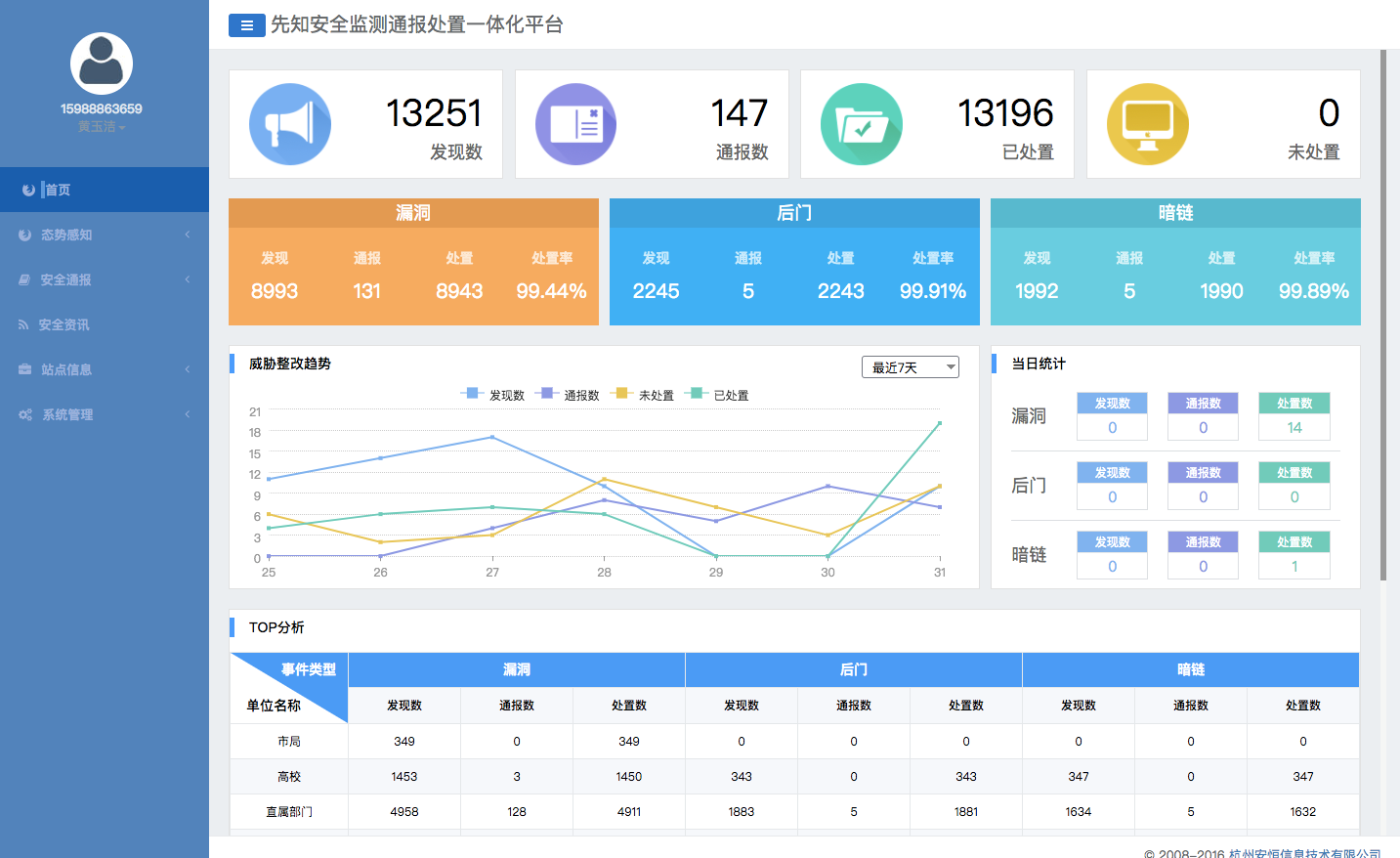Image resolution: width=1400 pixels, height=858 pixels.
Task: Expand the 态势感知 sidebar submenu
Action: point(66,235)
